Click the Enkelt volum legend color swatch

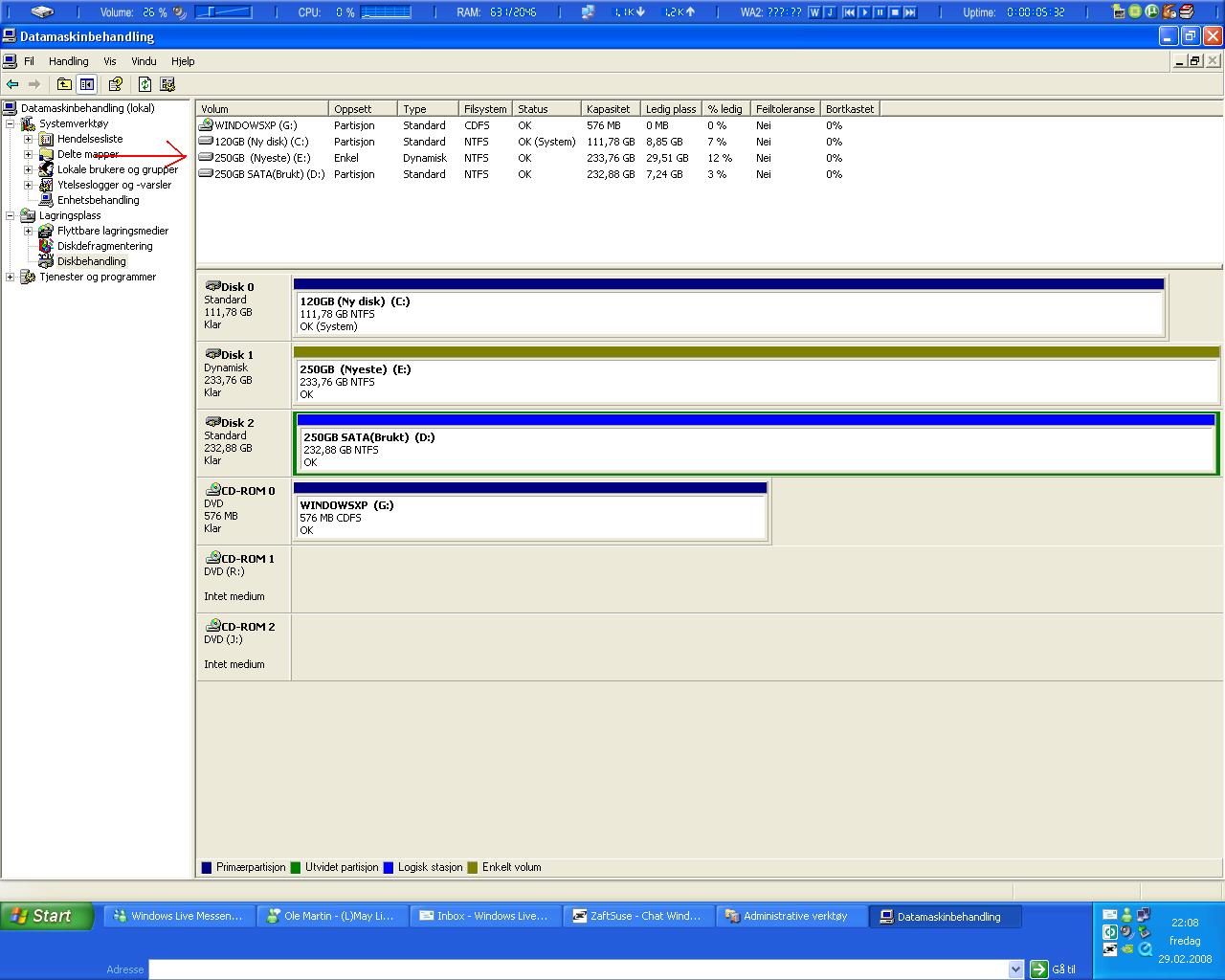coord(473,868)
